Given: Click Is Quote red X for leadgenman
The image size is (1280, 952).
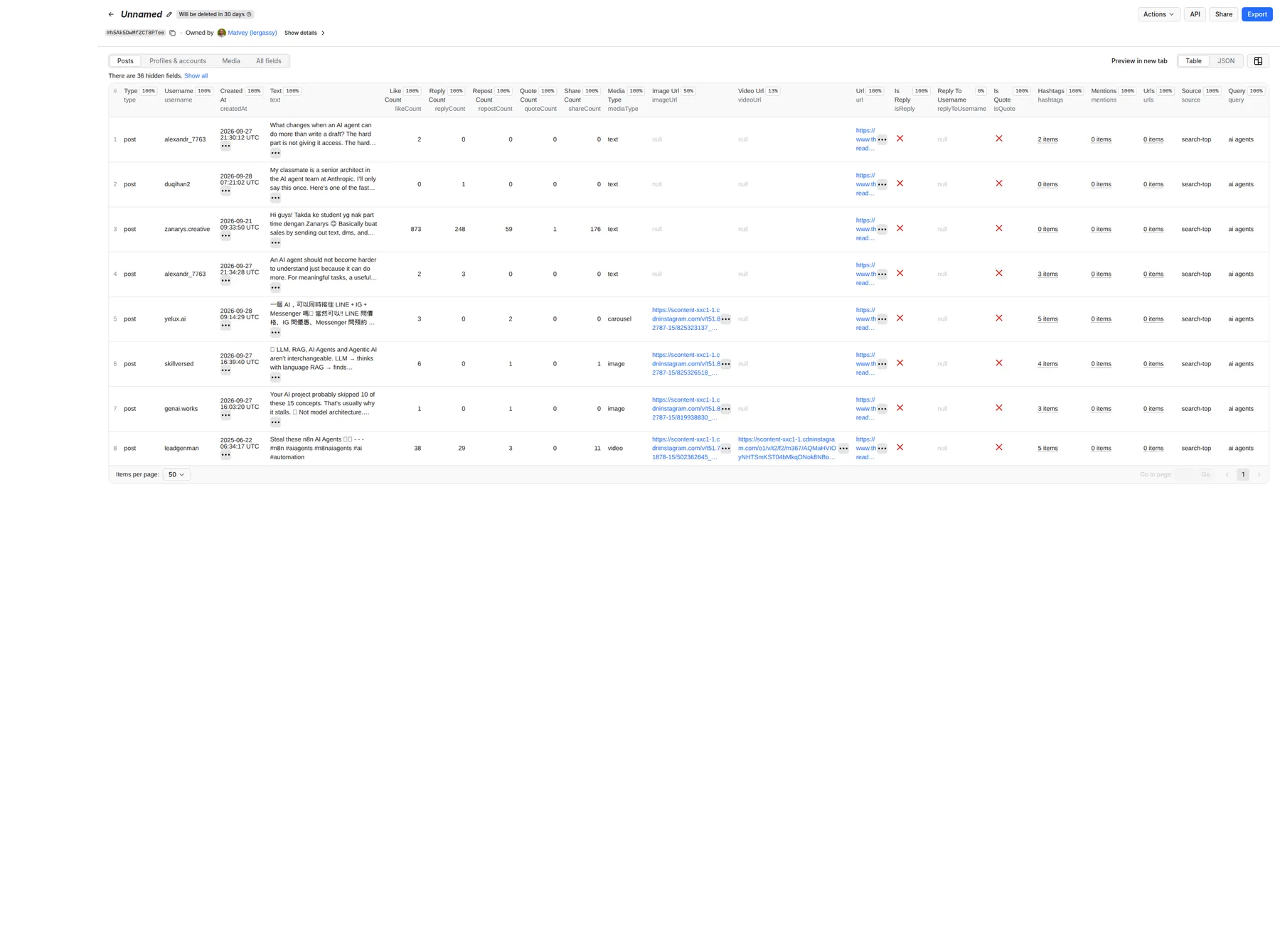Looking at the screenshot, I should pos(999,447).
